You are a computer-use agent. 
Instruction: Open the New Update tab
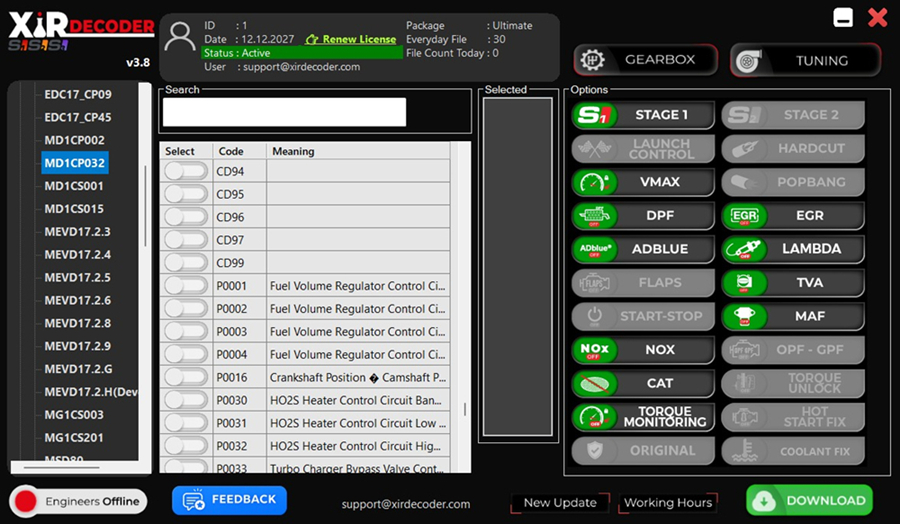[560, 503]
